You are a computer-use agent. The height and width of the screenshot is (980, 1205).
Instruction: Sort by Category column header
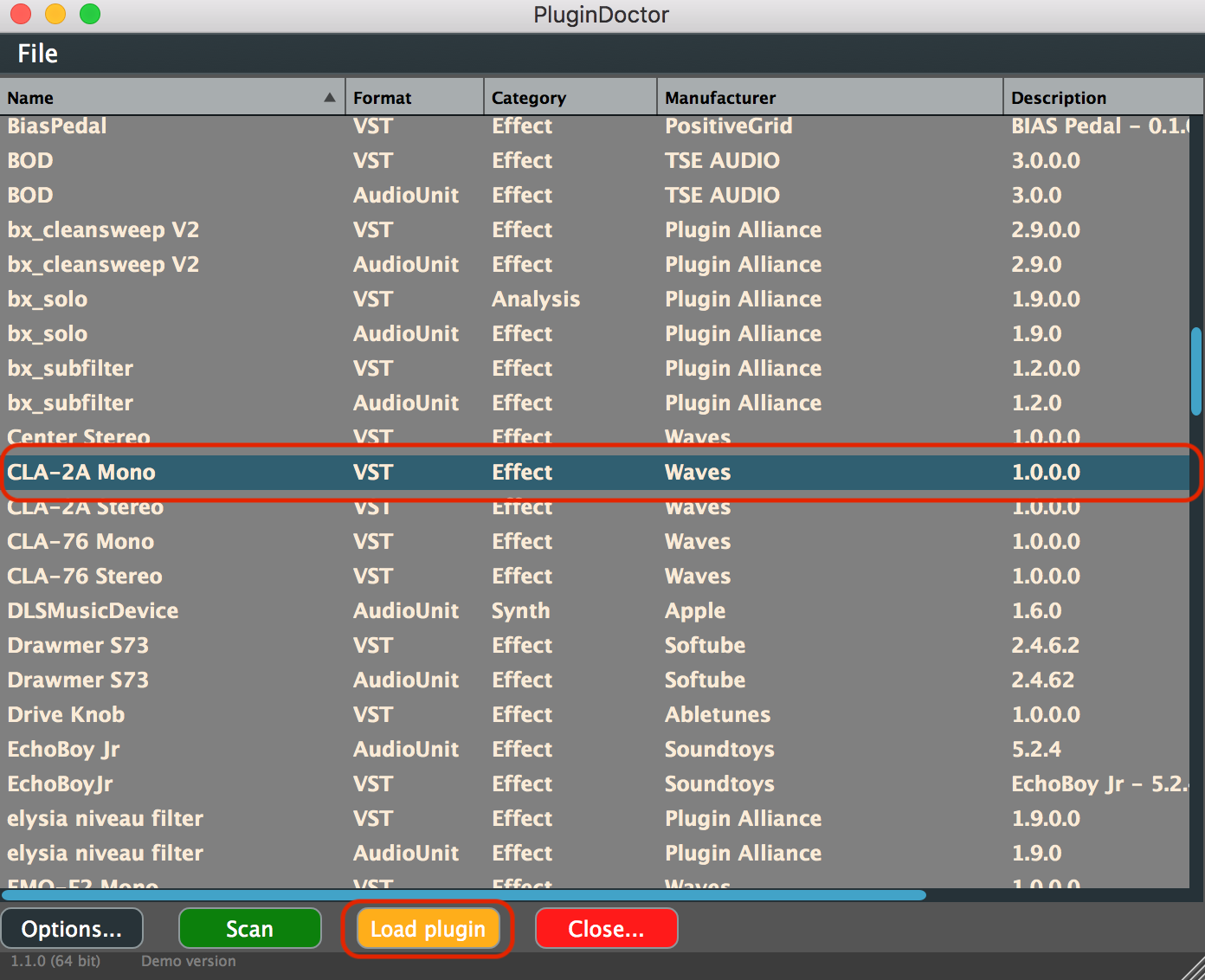(570, 97)
